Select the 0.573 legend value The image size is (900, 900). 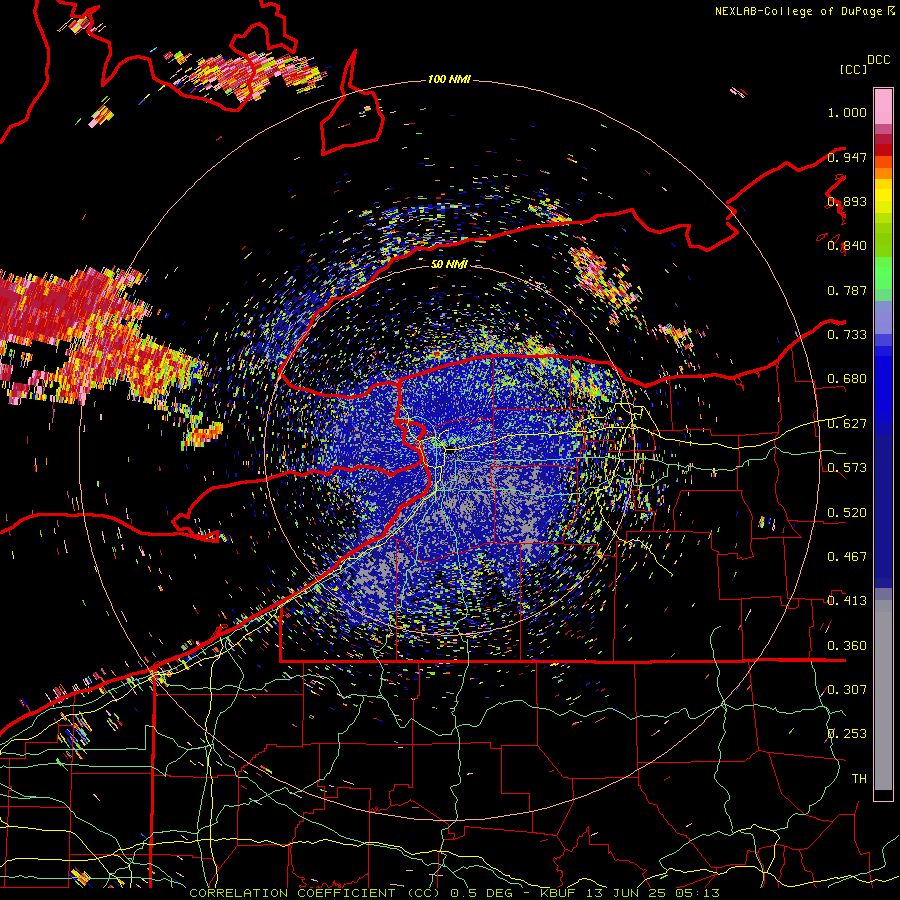pyautogui.click(x=847, y=468)
